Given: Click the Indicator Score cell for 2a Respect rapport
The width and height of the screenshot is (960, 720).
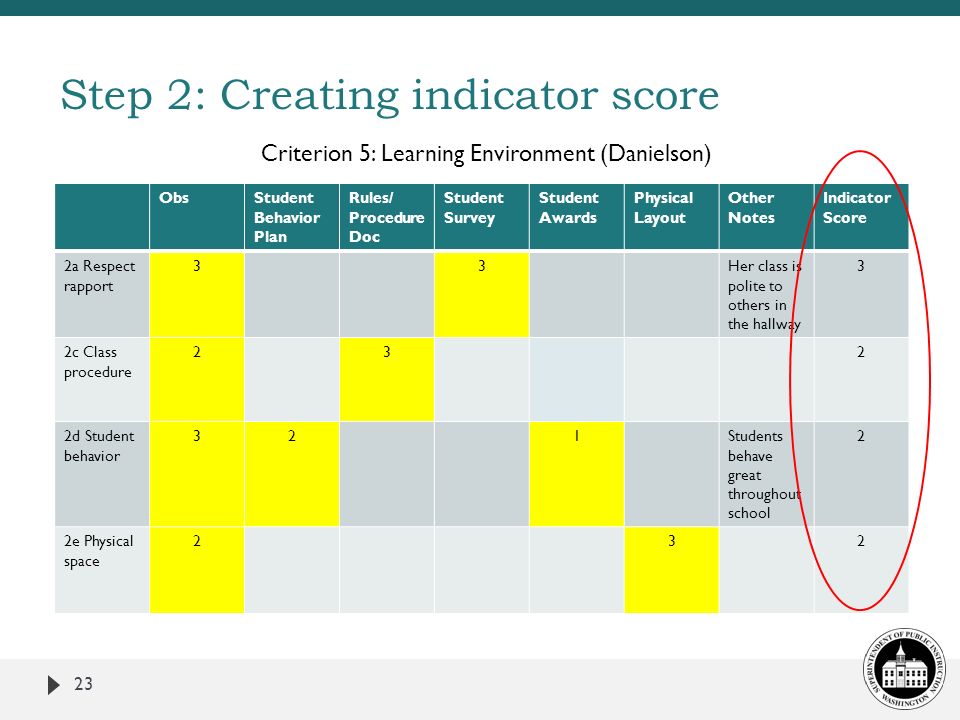Looking at the screenshot, I should (x=861, y=294).
